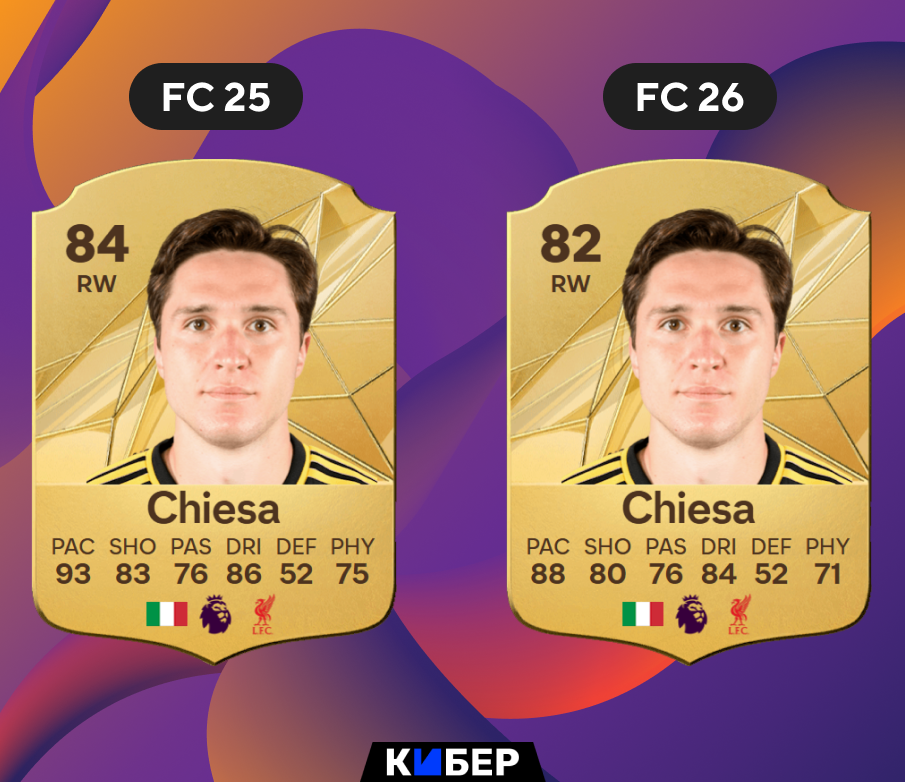Click the Italy flag on FC 26 card
Viewport: 905px width, 782px height.
pos(642,614)
